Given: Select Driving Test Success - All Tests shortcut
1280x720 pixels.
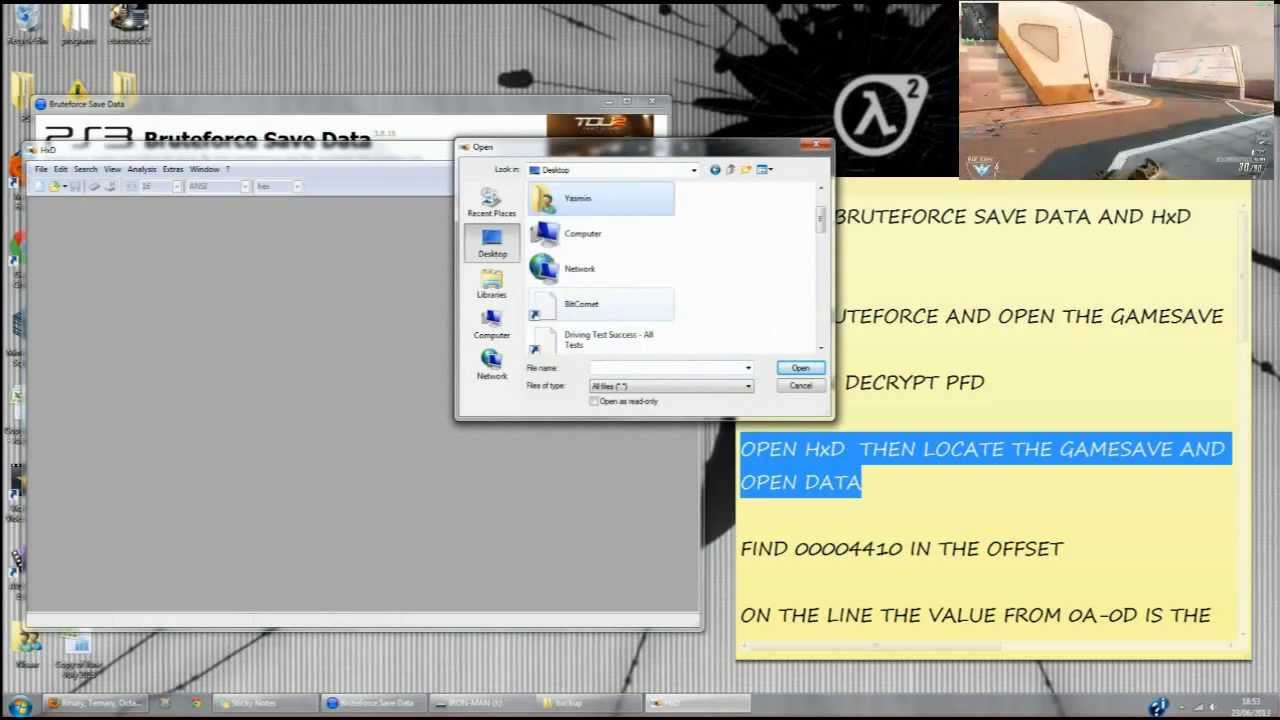Looking at the screenshot, I should (601, 339).
